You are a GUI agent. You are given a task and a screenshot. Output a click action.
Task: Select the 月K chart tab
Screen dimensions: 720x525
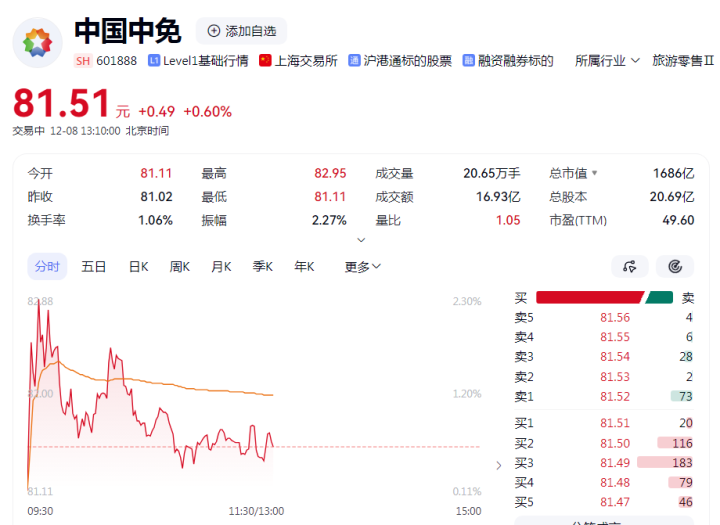pos(221,267)
